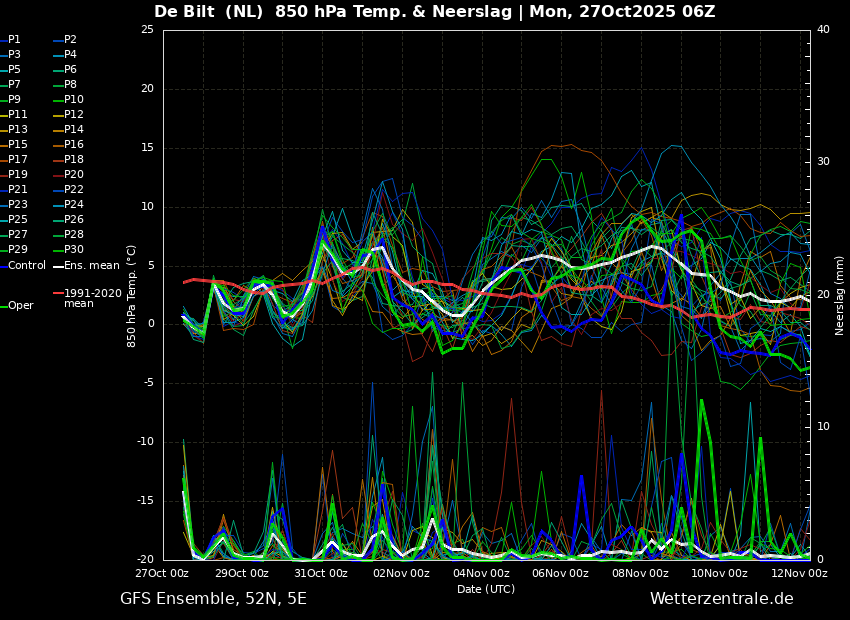
Task: Select the P30 legend label
Action: point(68,249)
